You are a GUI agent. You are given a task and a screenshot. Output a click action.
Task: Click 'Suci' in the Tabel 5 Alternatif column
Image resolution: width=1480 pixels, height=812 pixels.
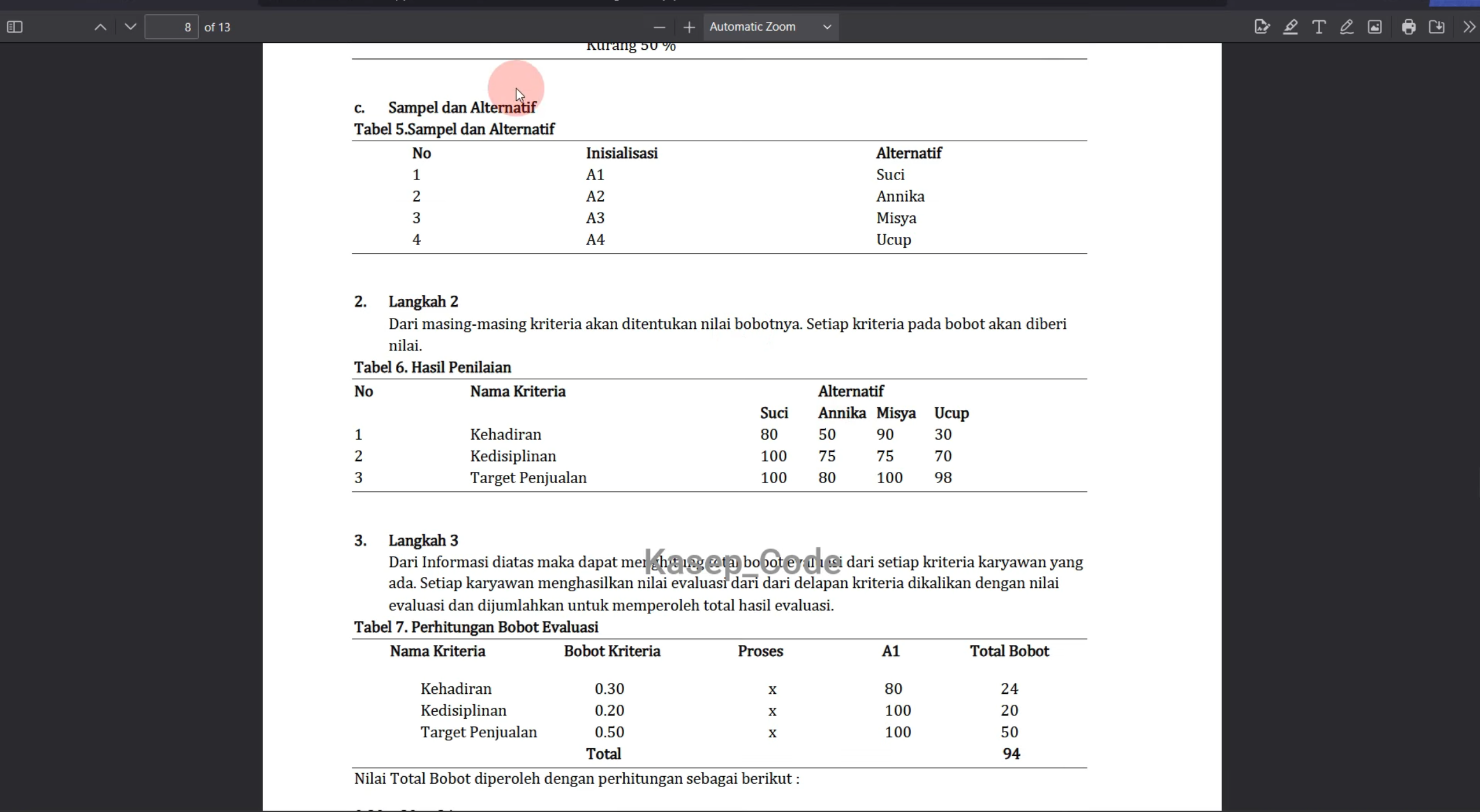pyautogui.click(x=890, y=174)
